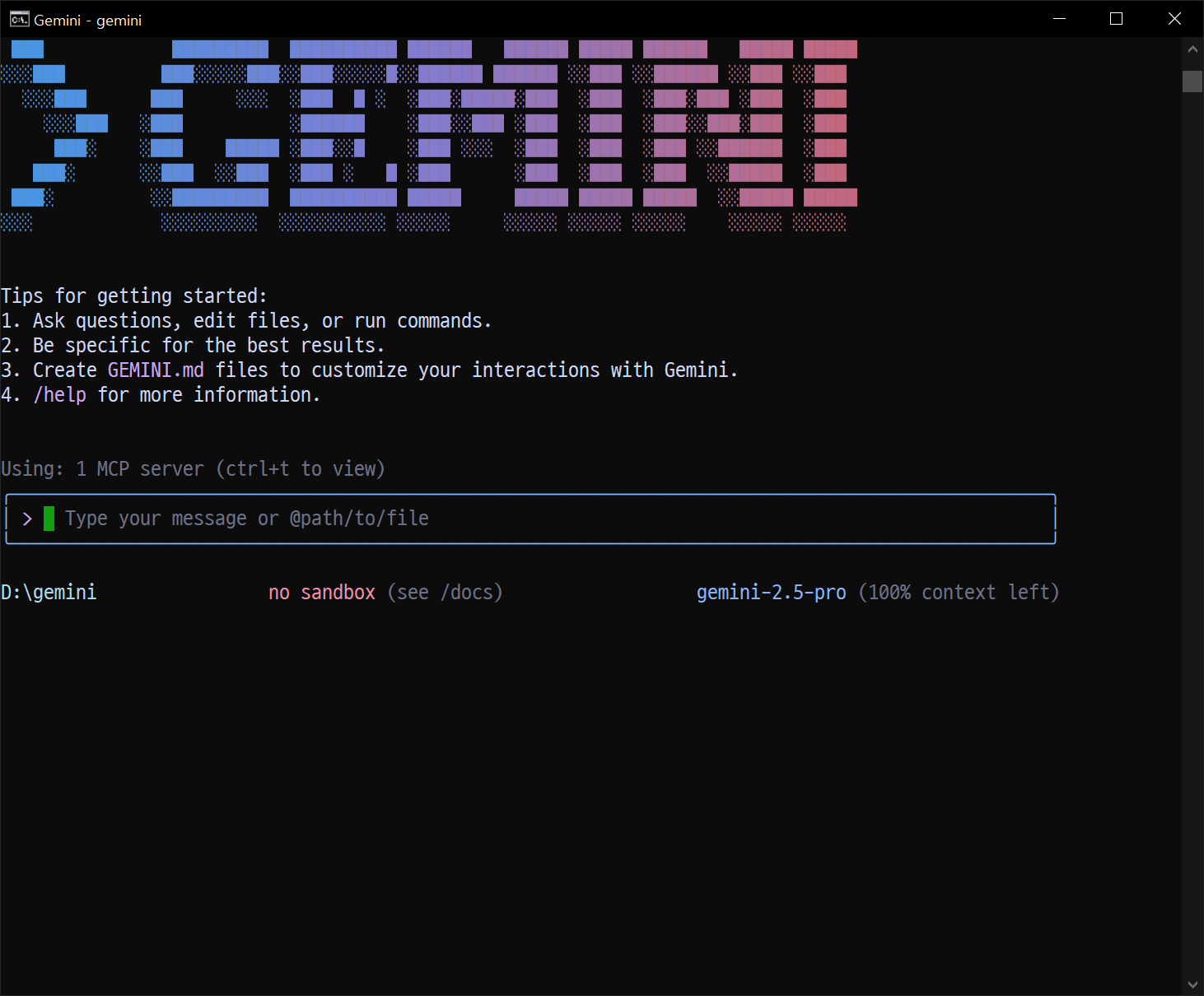Click the 'Using: 1 MCP server' status line
The height and width of the screenshot is (996, 1204).
(x=193, y=469)
